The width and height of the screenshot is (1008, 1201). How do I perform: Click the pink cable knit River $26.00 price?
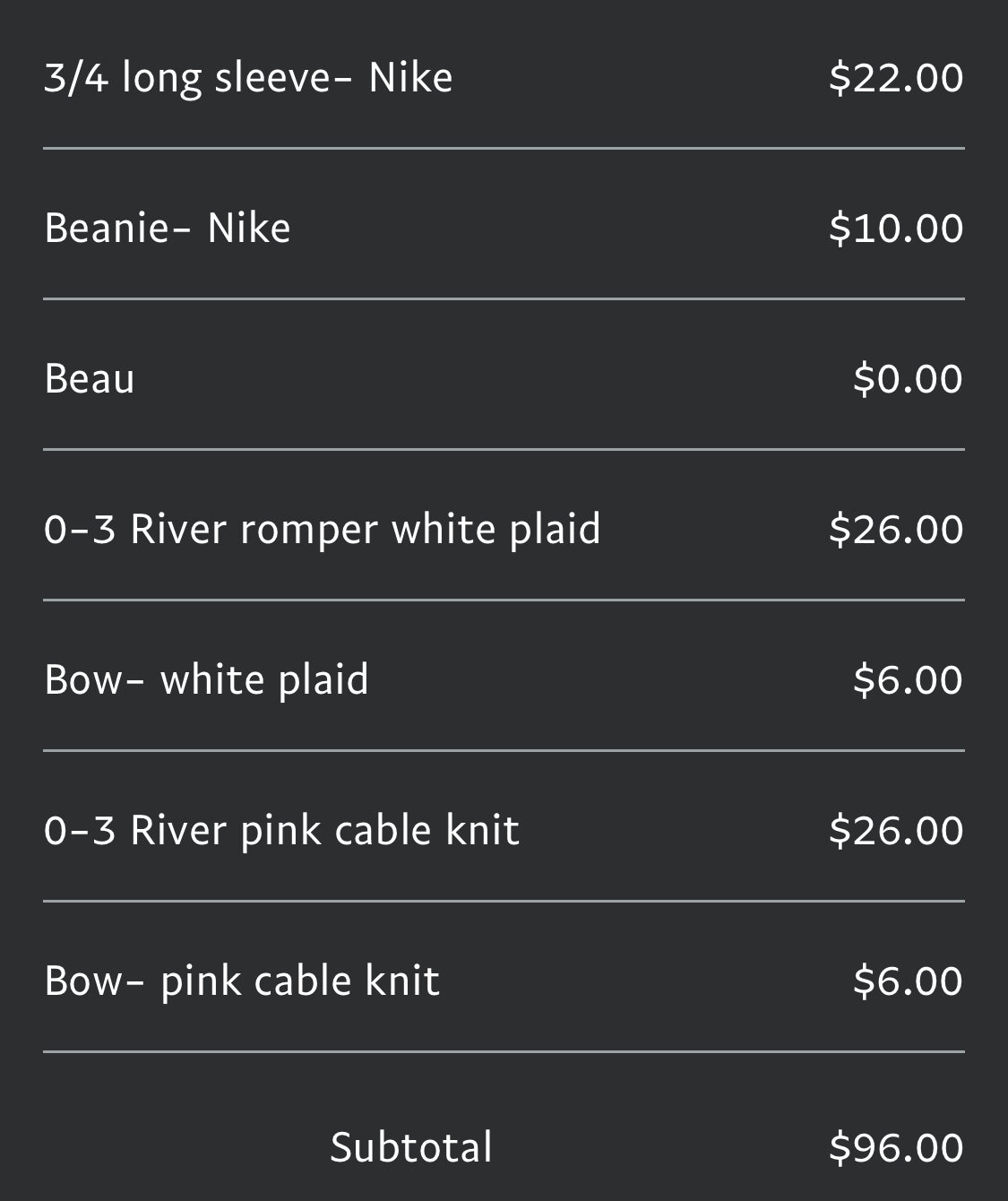pyautogui.click(x=896, y=830)
